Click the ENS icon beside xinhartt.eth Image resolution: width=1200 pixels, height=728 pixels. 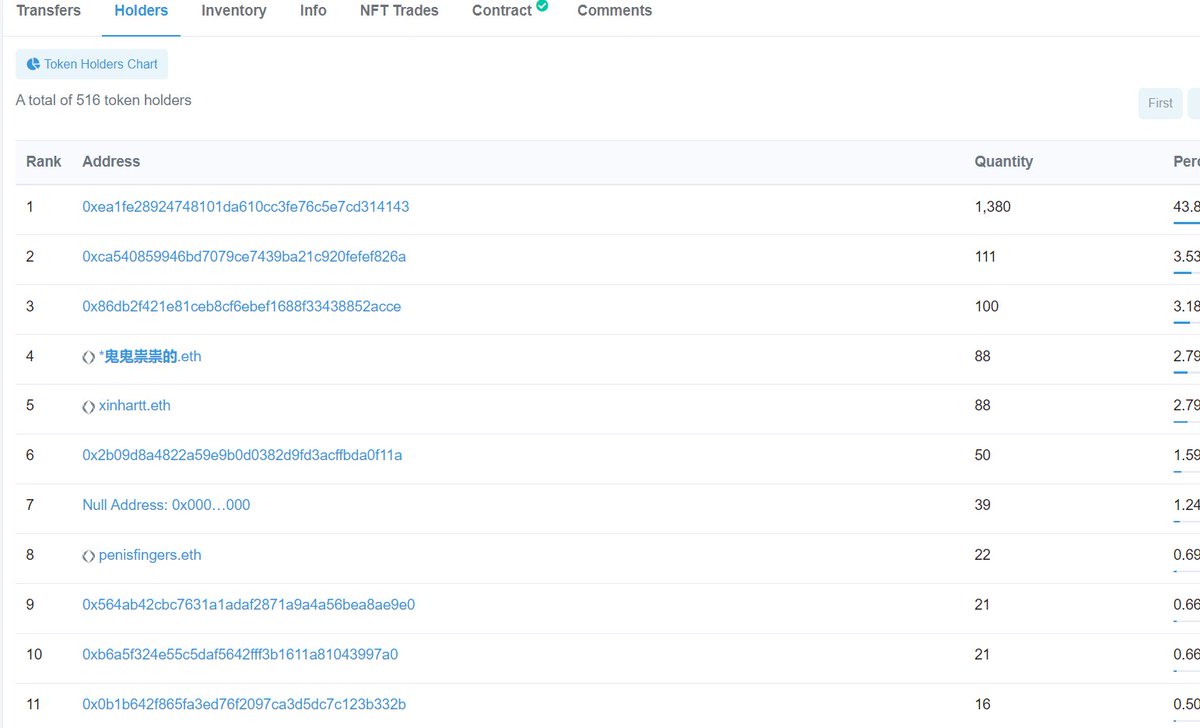[x=89, y=406]
